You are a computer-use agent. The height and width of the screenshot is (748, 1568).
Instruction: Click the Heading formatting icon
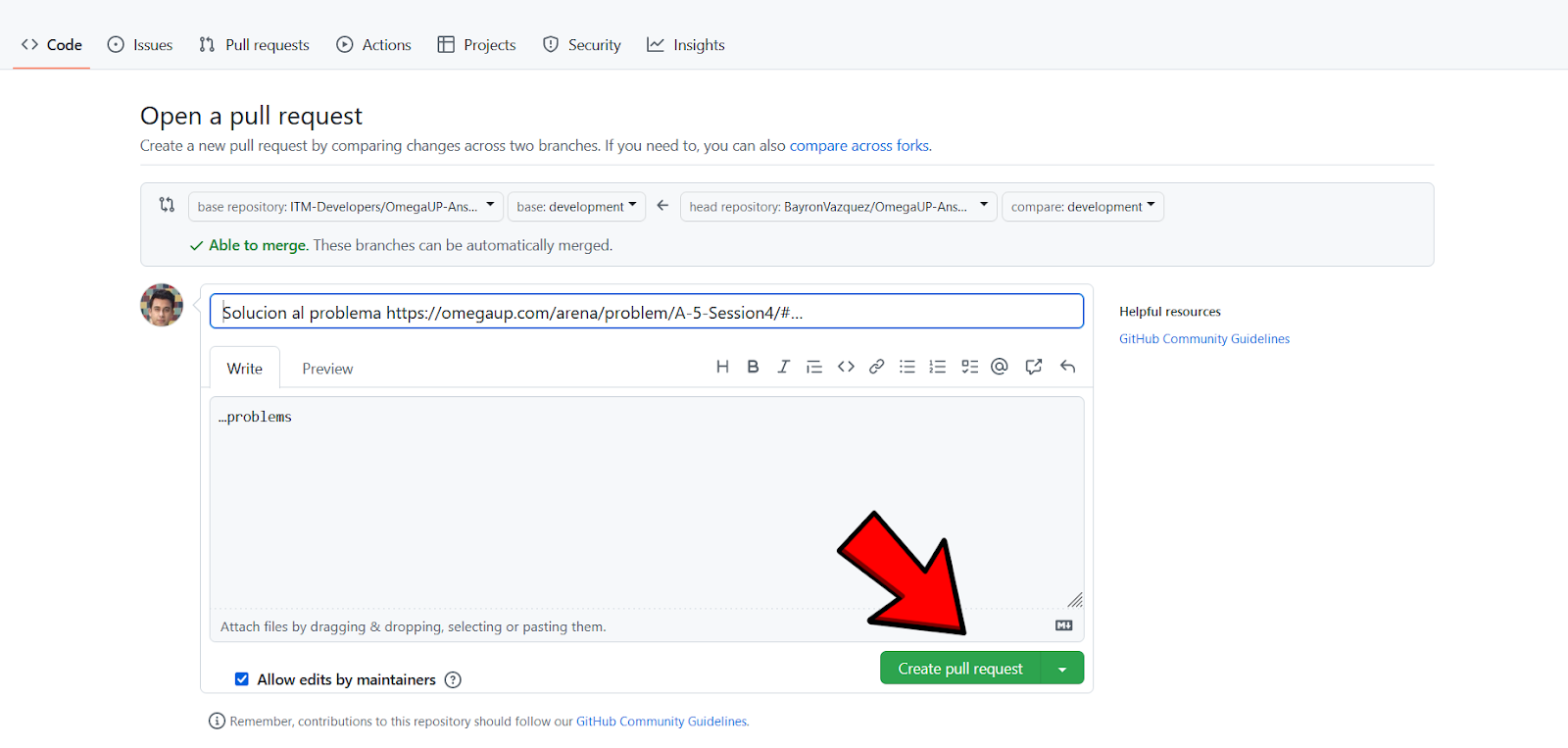pyautogui.click(x=722, y=367)
